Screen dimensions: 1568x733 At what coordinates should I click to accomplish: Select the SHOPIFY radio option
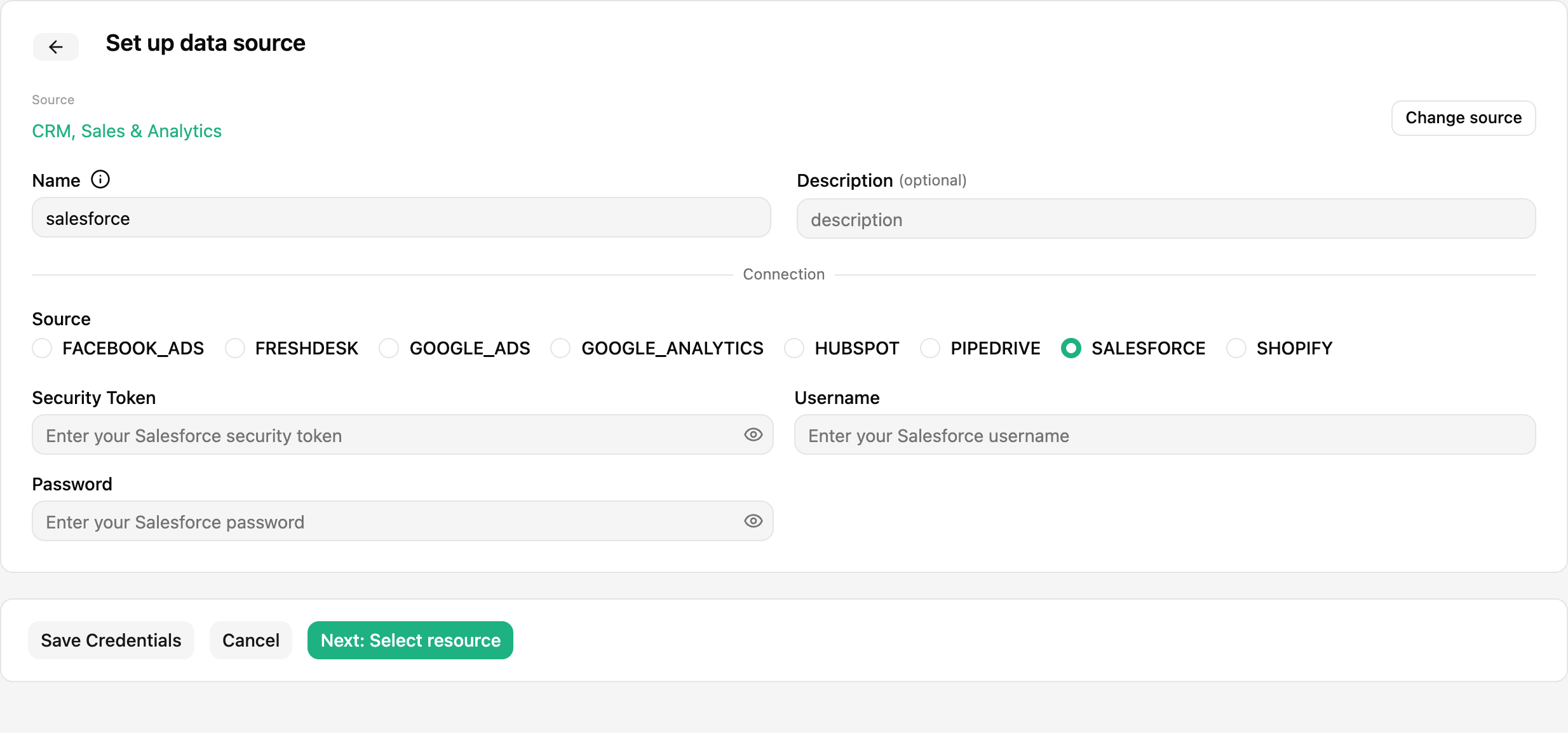1236,348
